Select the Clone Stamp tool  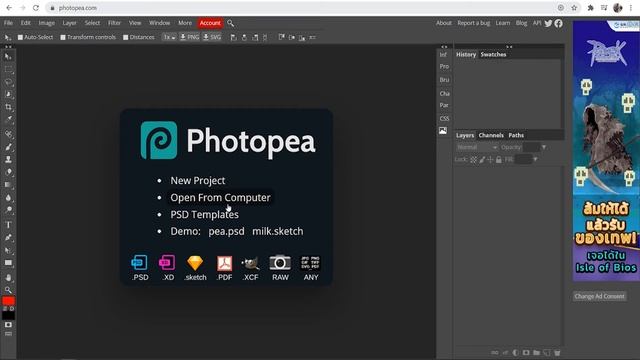[8, 159]
